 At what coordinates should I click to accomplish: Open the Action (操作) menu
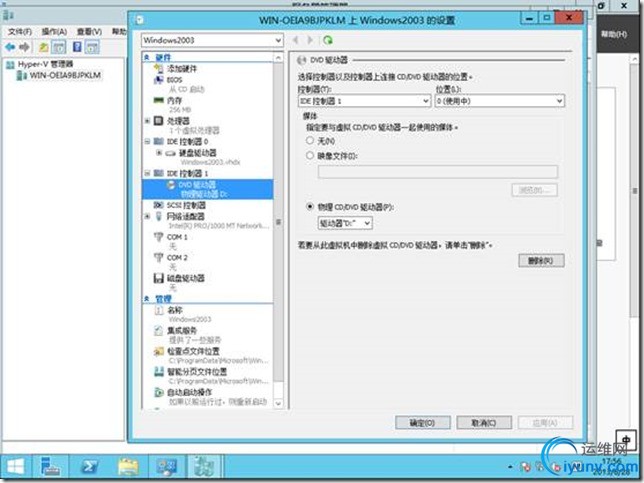tap(54, 32)
